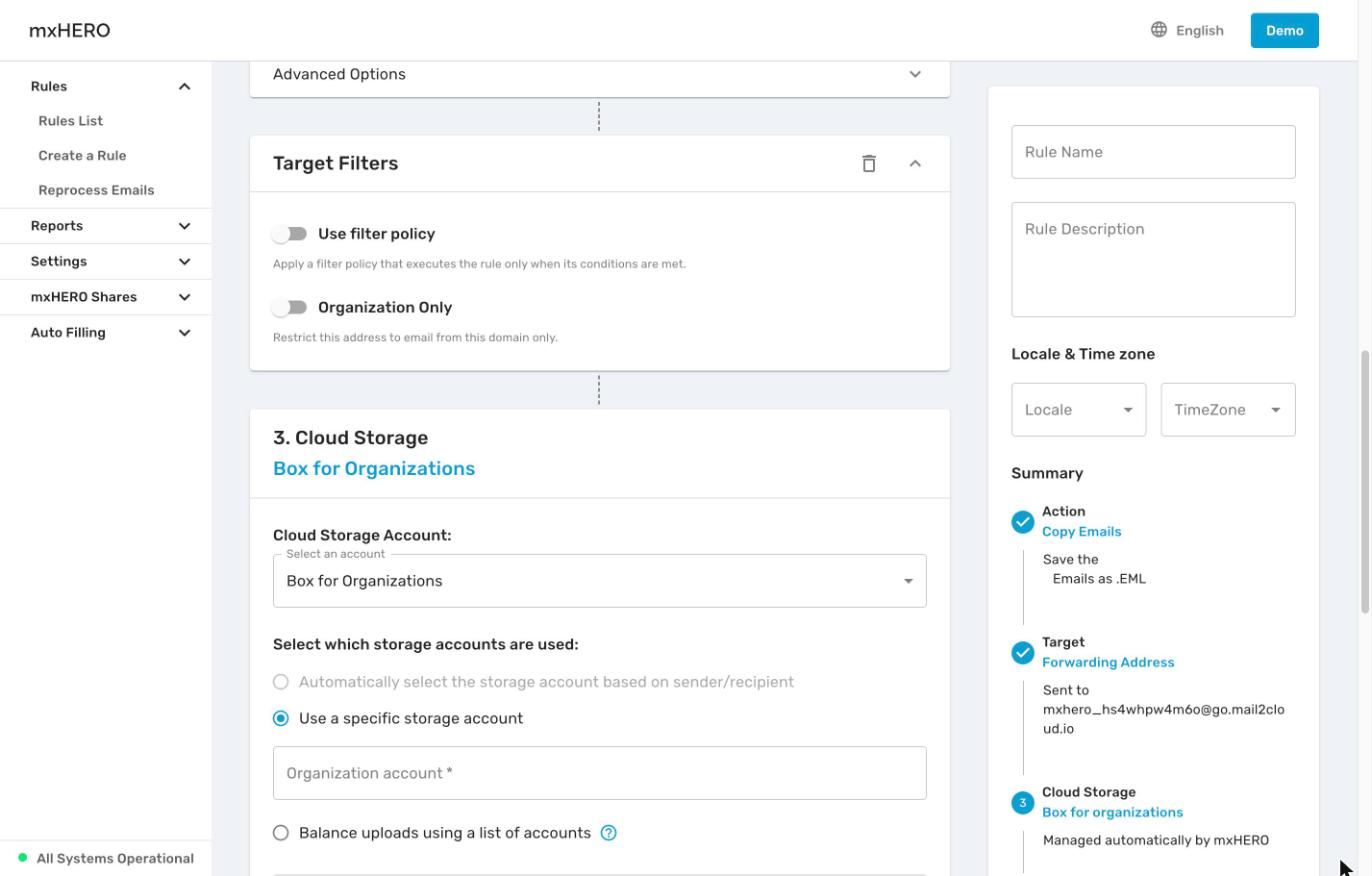
Task: Delete the Target Filters section via trash icon
Action: (x=869, y=164)
